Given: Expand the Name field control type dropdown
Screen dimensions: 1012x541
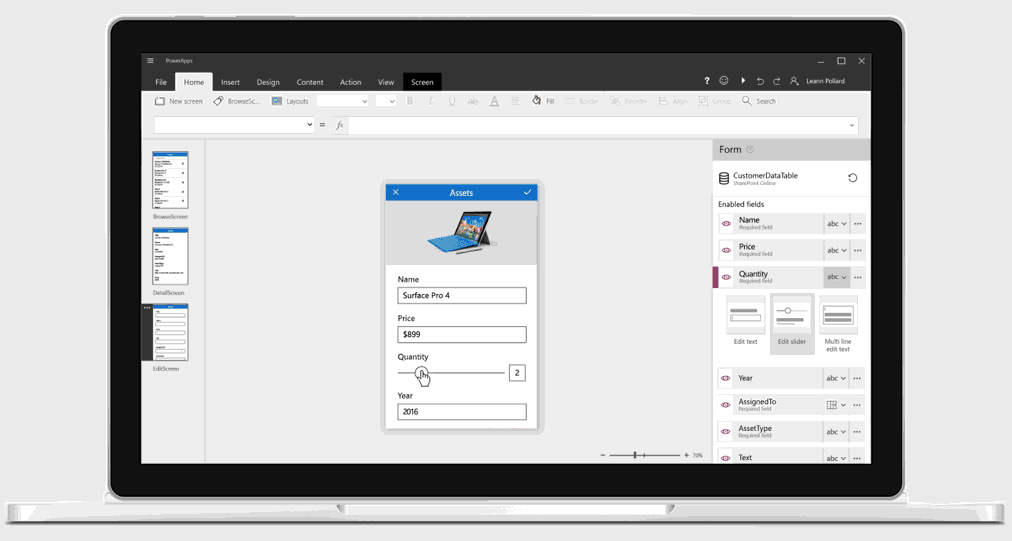Looking at the screenshot, I should click(836, 224).
